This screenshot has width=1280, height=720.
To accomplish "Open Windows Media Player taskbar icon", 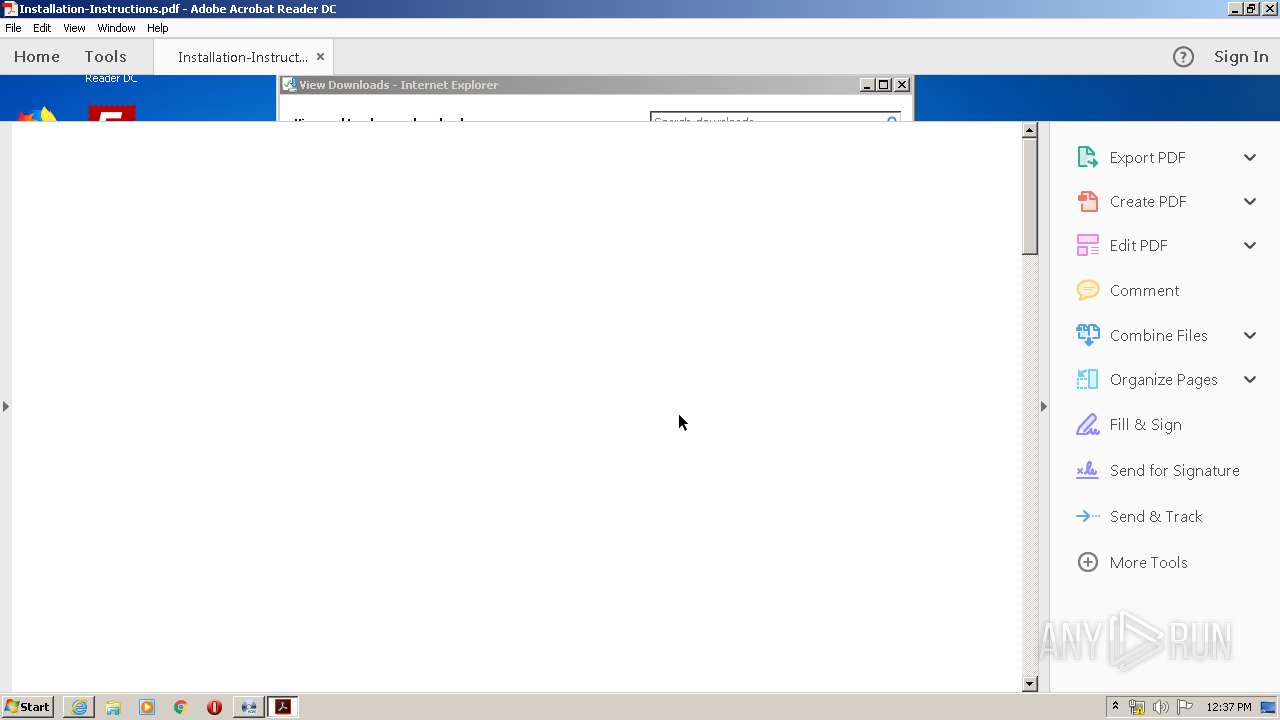I will (147, 707).
